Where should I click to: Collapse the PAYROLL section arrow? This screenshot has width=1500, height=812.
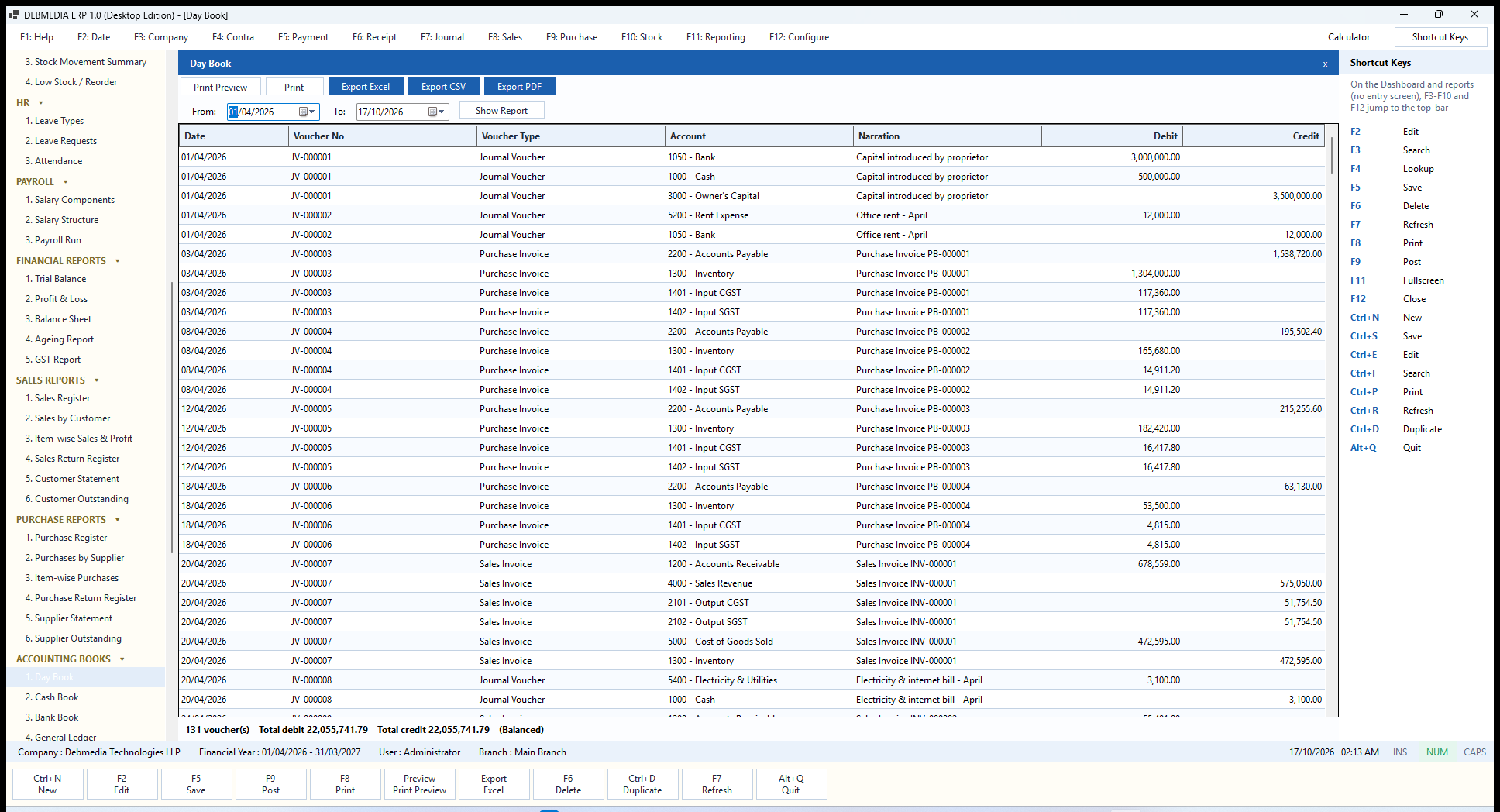[x=66, y=182]
